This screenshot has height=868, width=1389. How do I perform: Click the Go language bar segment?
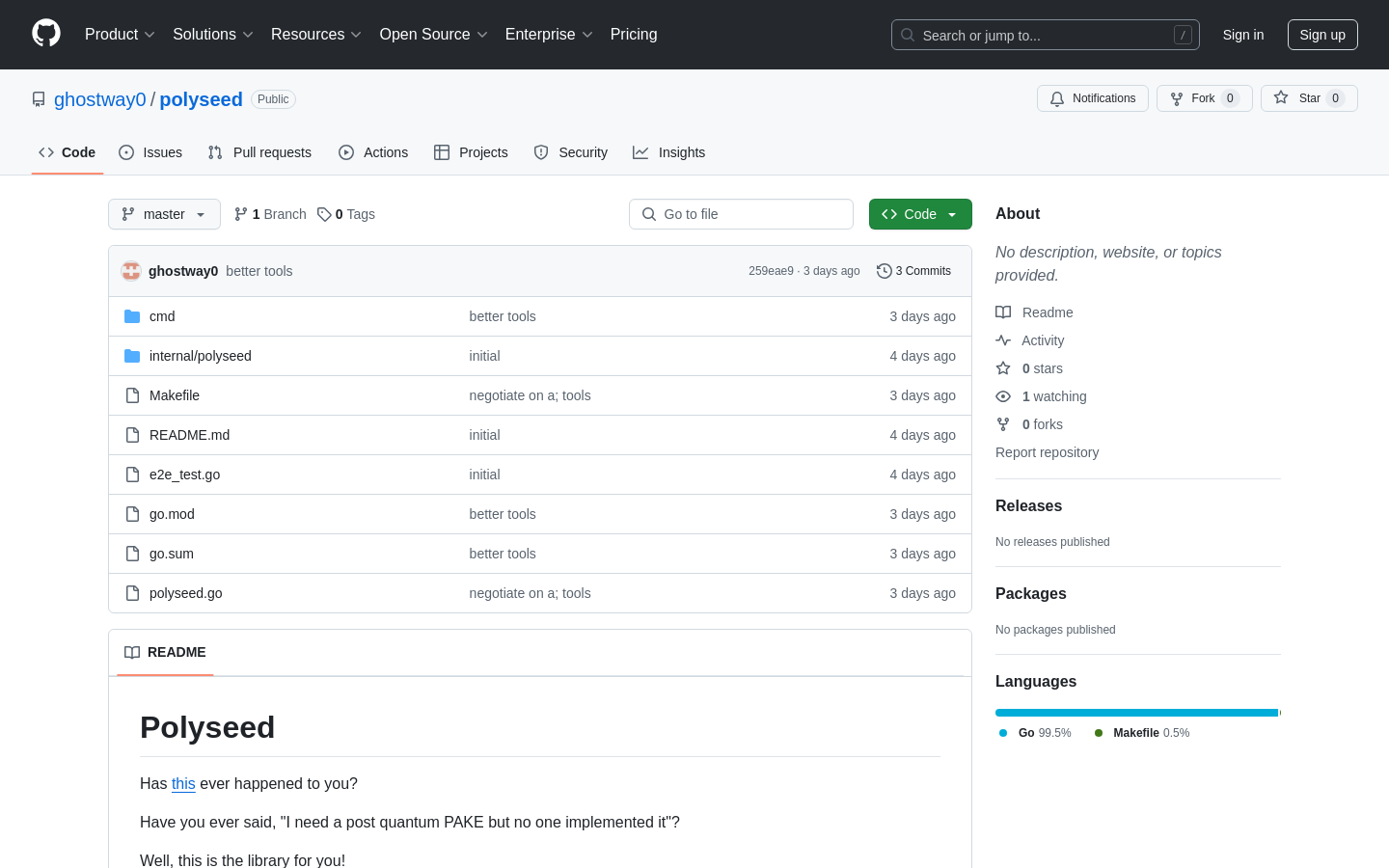coord(1136,713)
